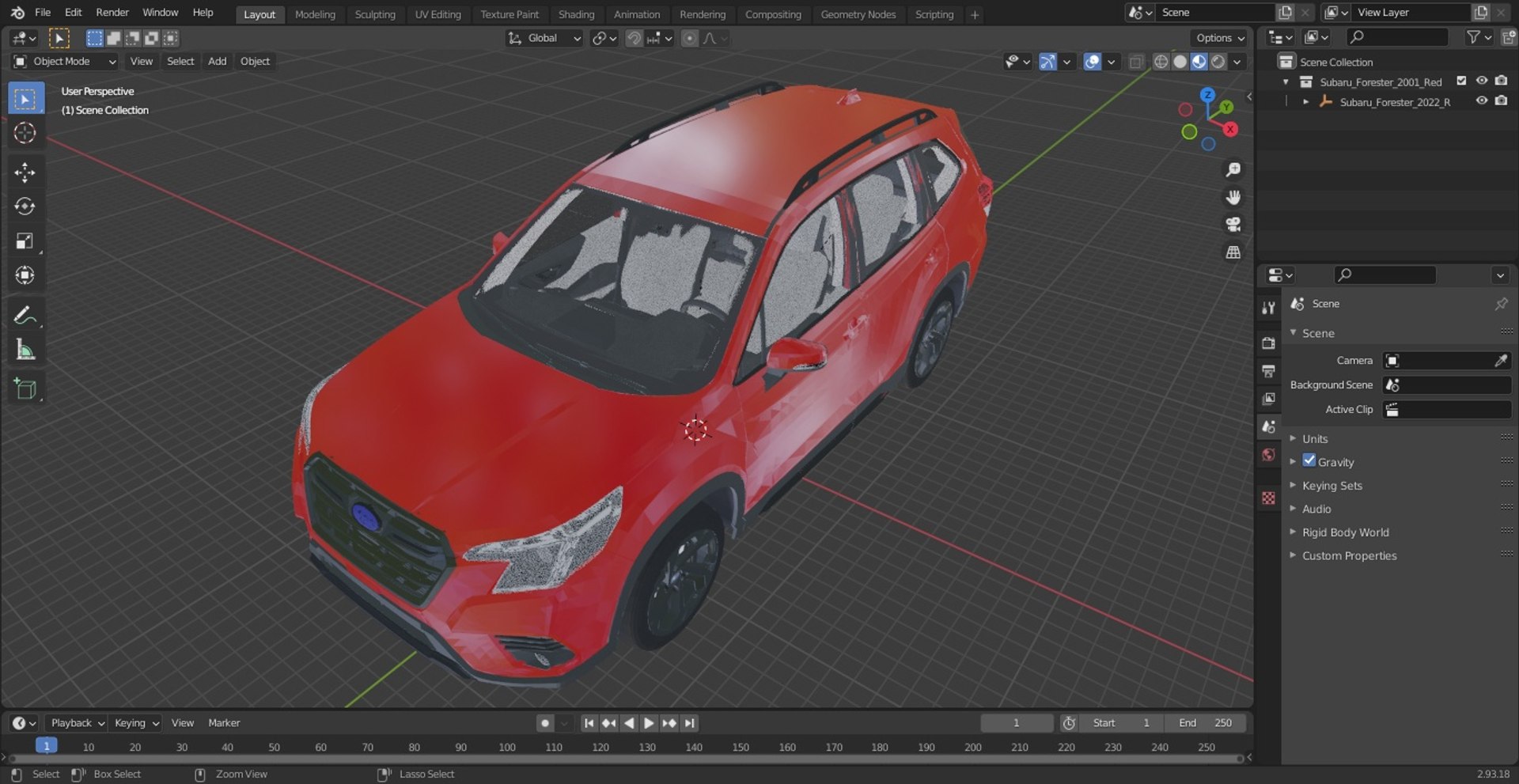The image size is (1519, 784).
Task: Open Global transform orientation dropdown
Action: (544, 38)
